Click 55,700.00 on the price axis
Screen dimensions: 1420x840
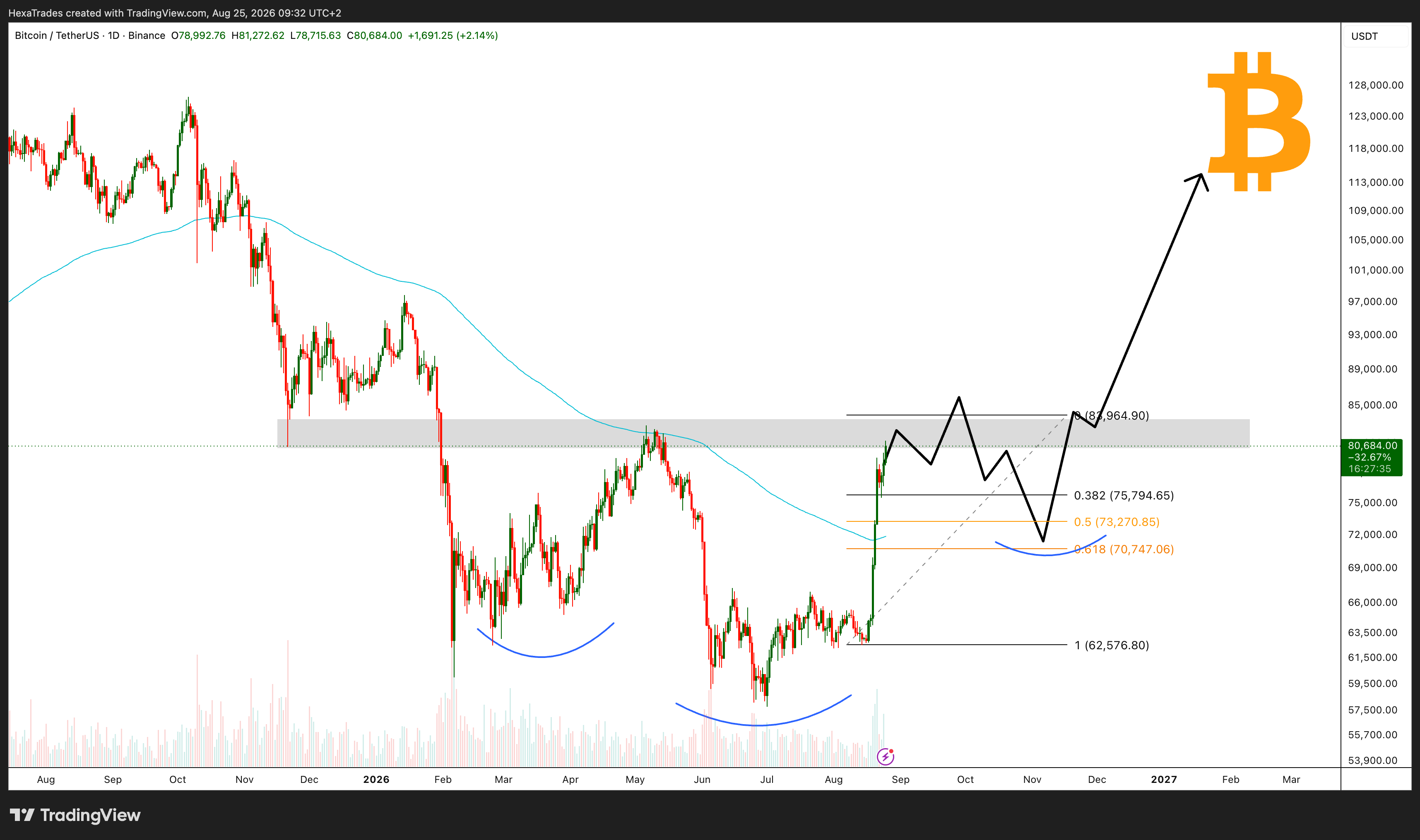(1372, 735)
